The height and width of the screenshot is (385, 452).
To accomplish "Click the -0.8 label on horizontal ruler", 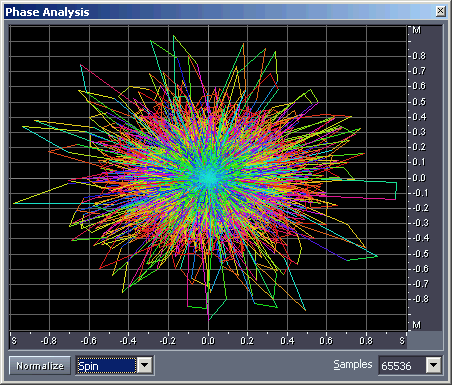I will point(49,341).
